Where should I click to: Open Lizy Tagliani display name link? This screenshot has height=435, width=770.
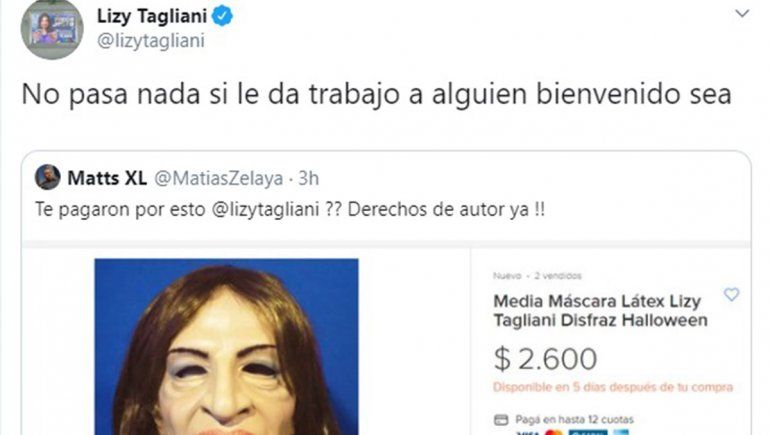[152, 16]
